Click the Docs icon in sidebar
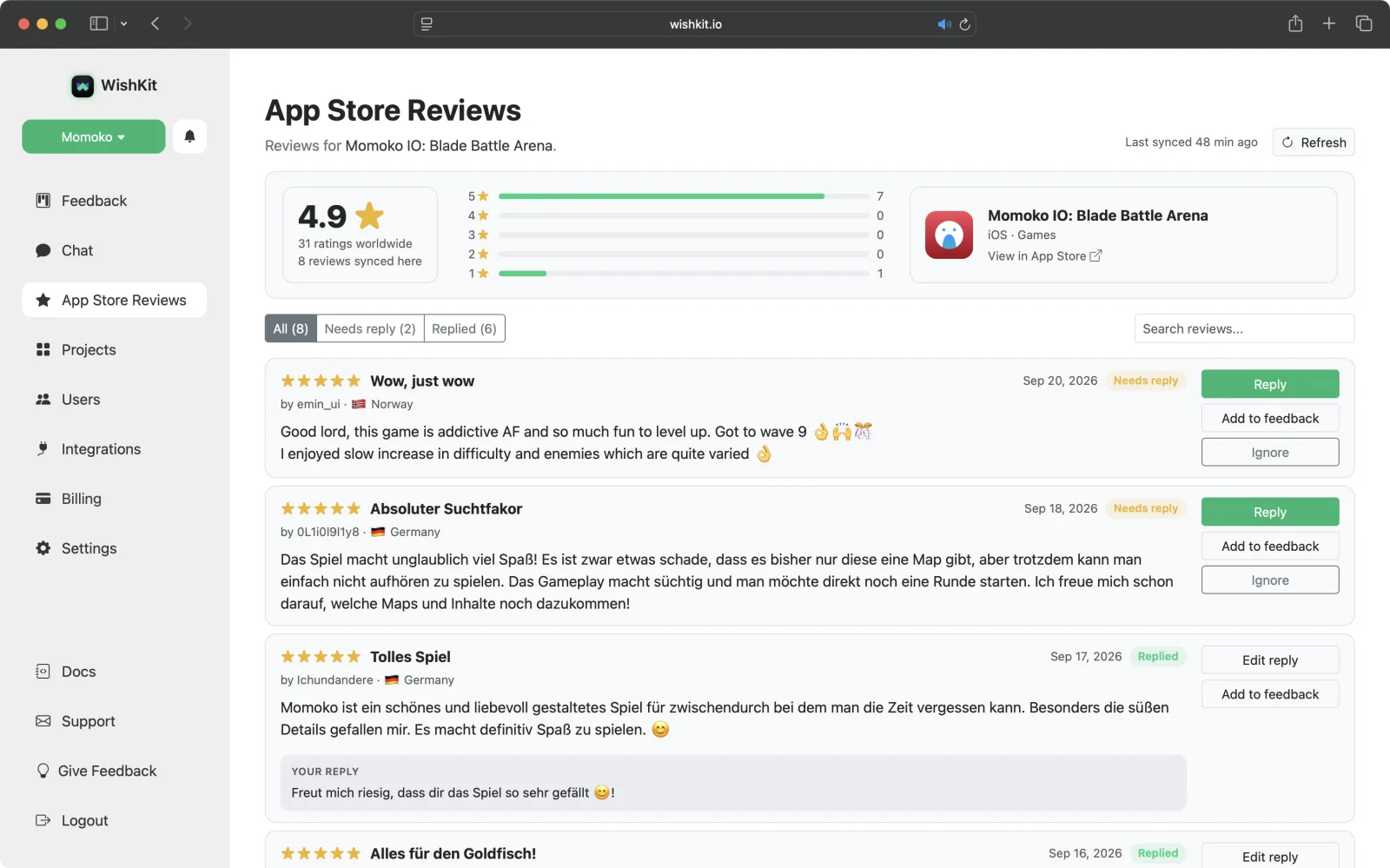 tap(43, 672)
